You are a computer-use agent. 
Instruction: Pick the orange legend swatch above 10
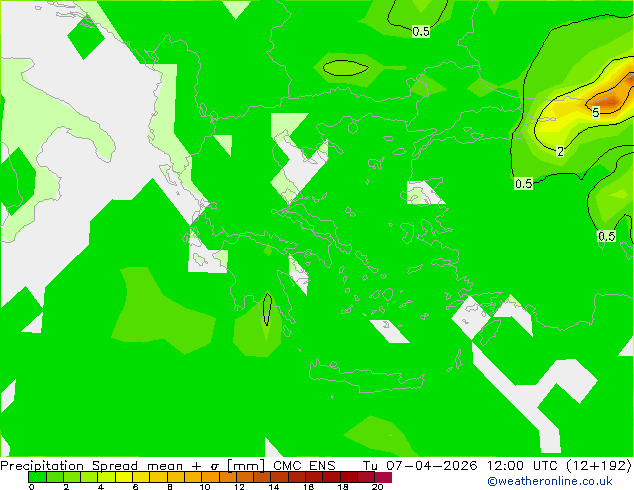(210, 477)
